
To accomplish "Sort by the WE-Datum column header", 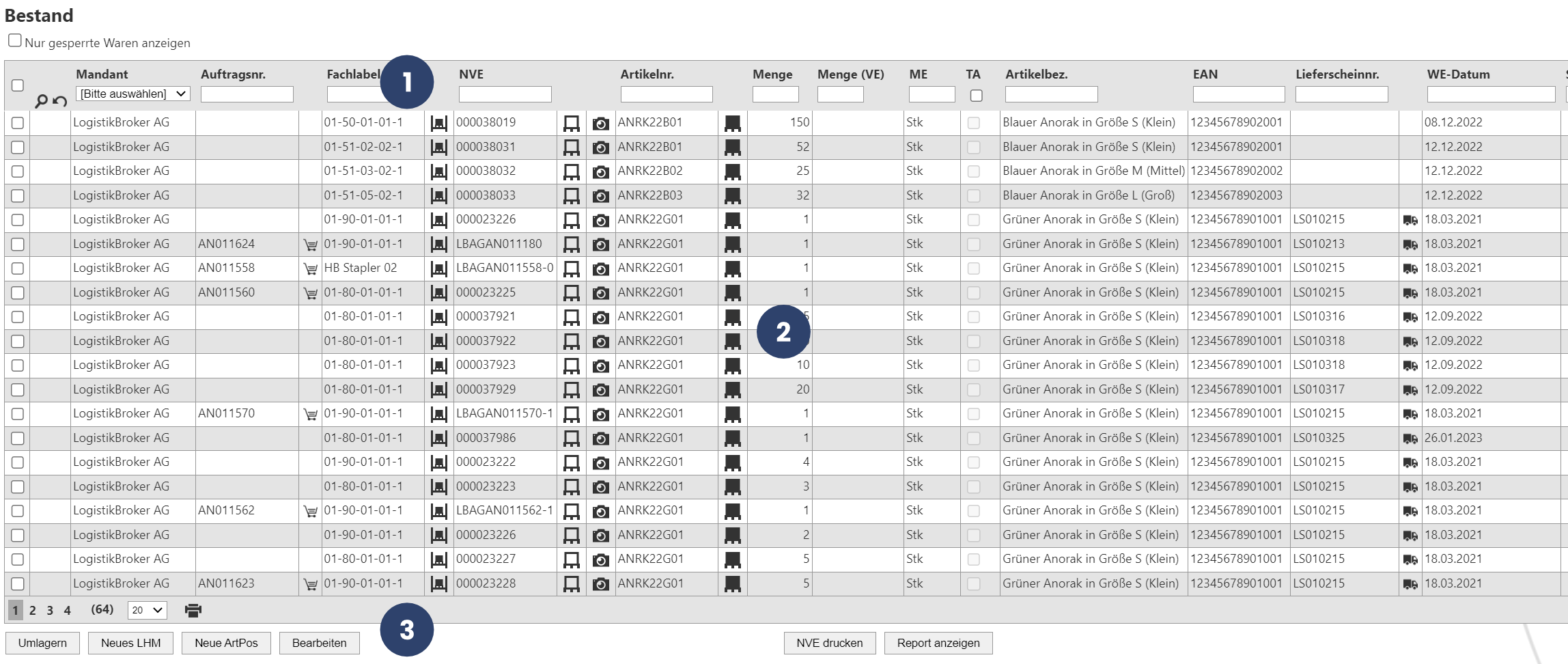I will pos(1458,74).
